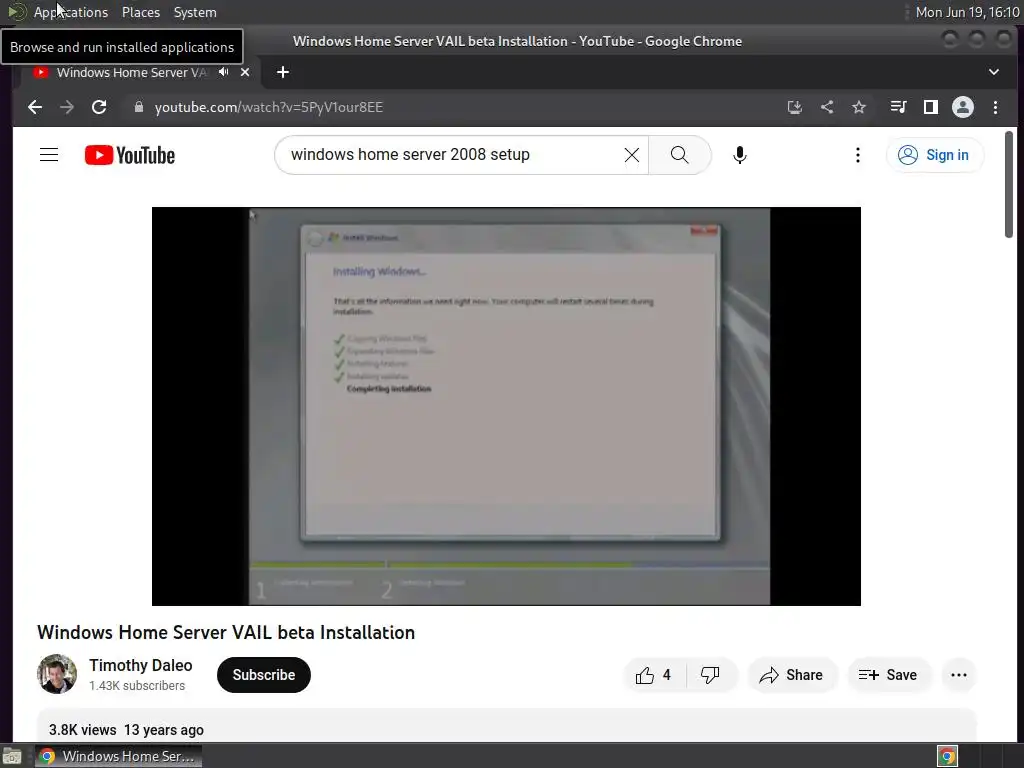Viewport: 1024px width, 768px height.
Task: Open the Places menu
Action: pyautogui.click(x=141, y=12)
